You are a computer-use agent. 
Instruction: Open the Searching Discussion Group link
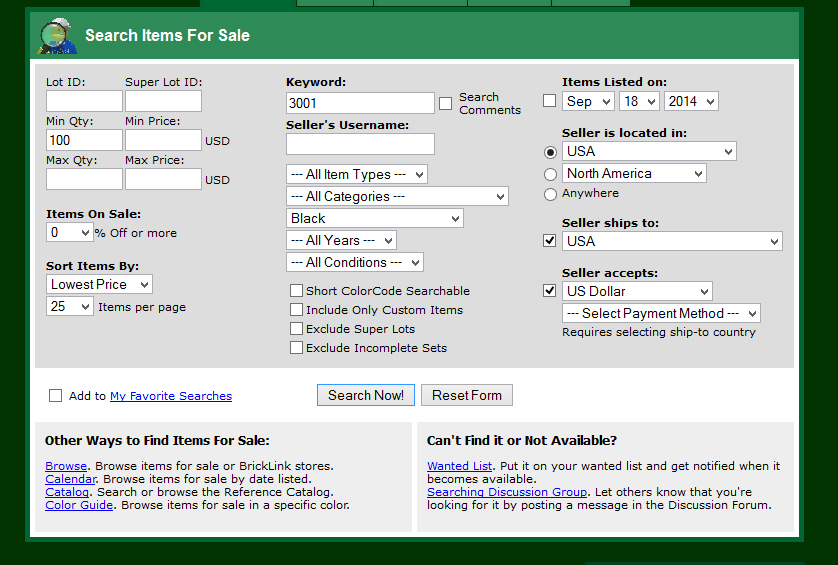click(x=507, y=492)
